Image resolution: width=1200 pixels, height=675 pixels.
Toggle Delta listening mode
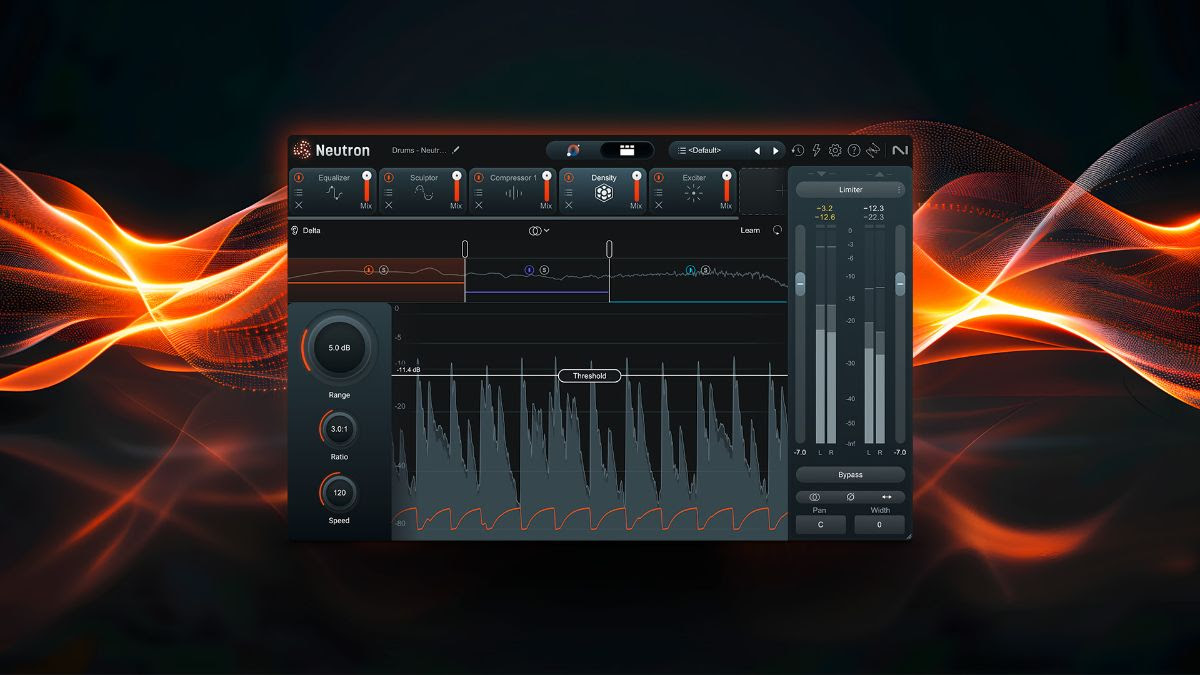306,230
